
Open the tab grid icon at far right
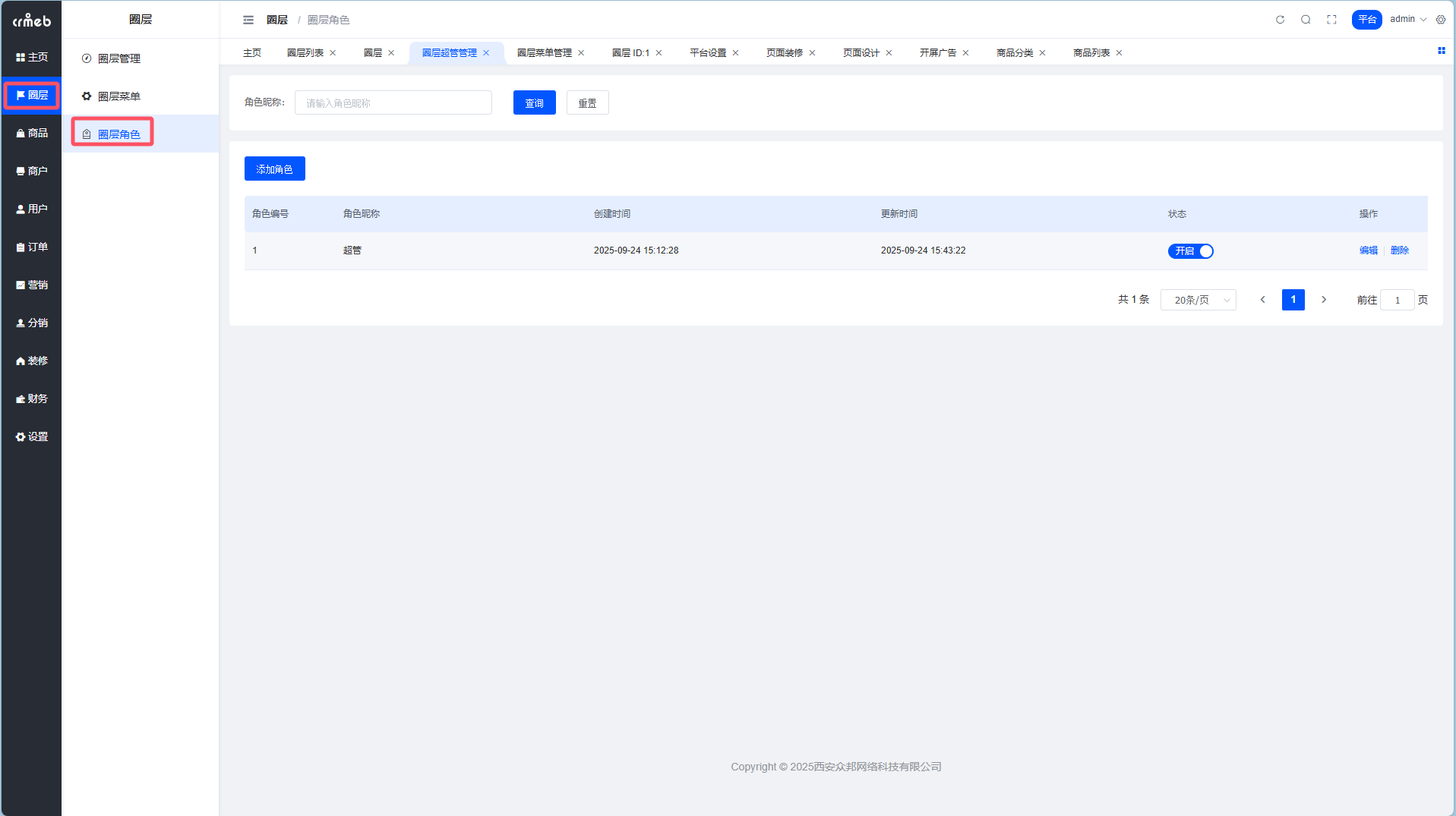point(1441,51)
